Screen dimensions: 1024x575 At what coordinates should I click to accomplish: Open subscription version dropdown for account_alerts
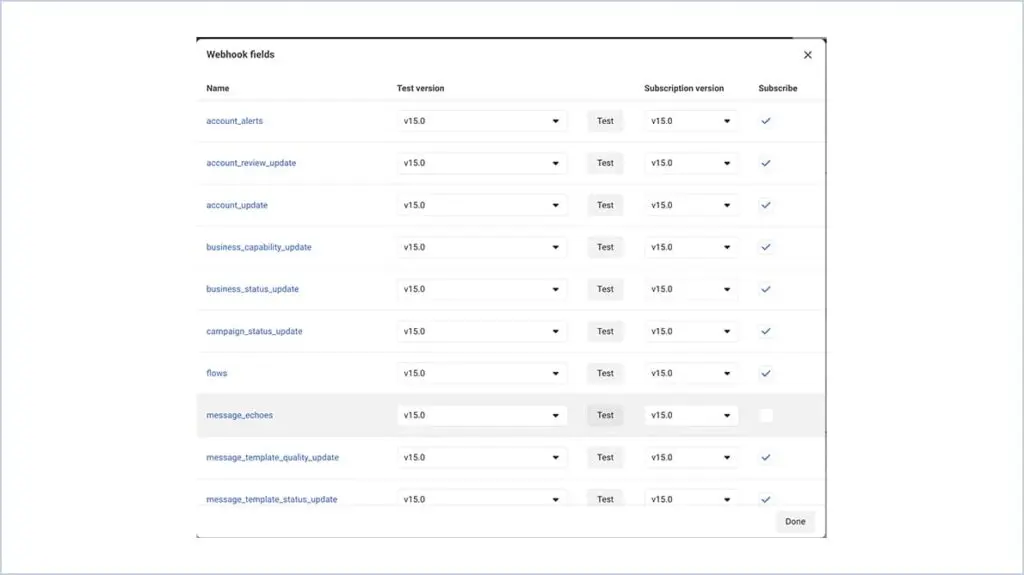tap(691, 121)
